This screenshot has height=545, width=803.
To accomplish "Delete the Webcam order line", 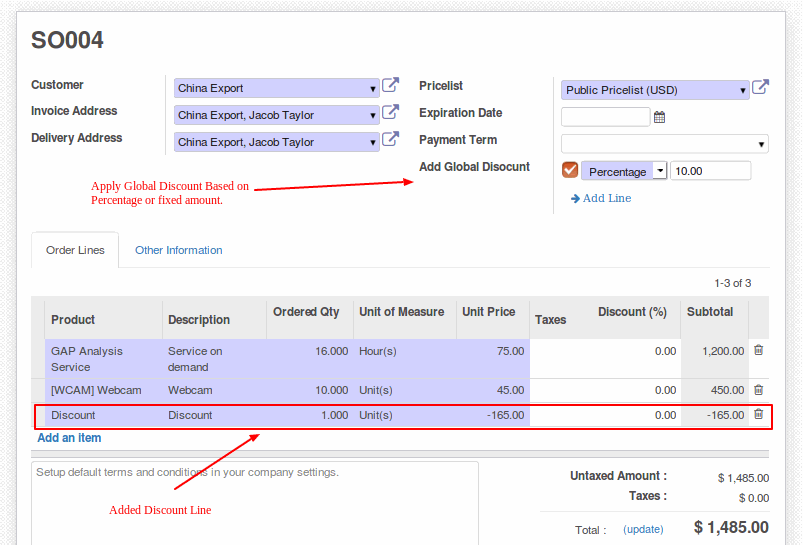I will point(758,390).
